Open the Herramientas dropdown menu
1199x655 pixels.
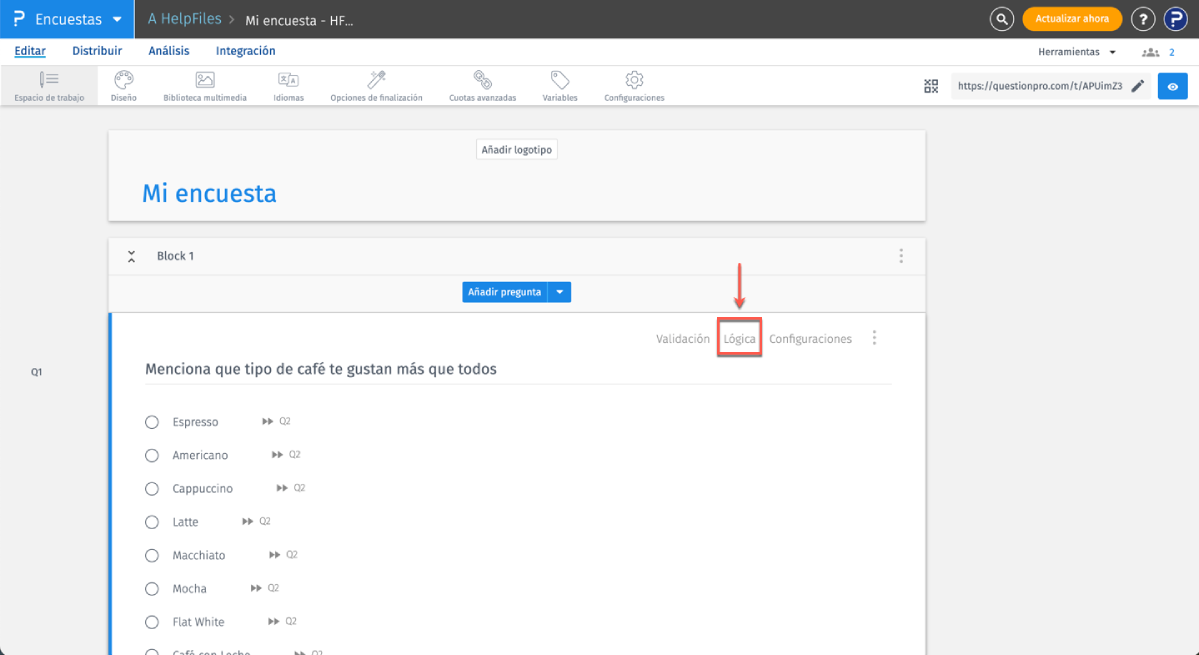1077,52
